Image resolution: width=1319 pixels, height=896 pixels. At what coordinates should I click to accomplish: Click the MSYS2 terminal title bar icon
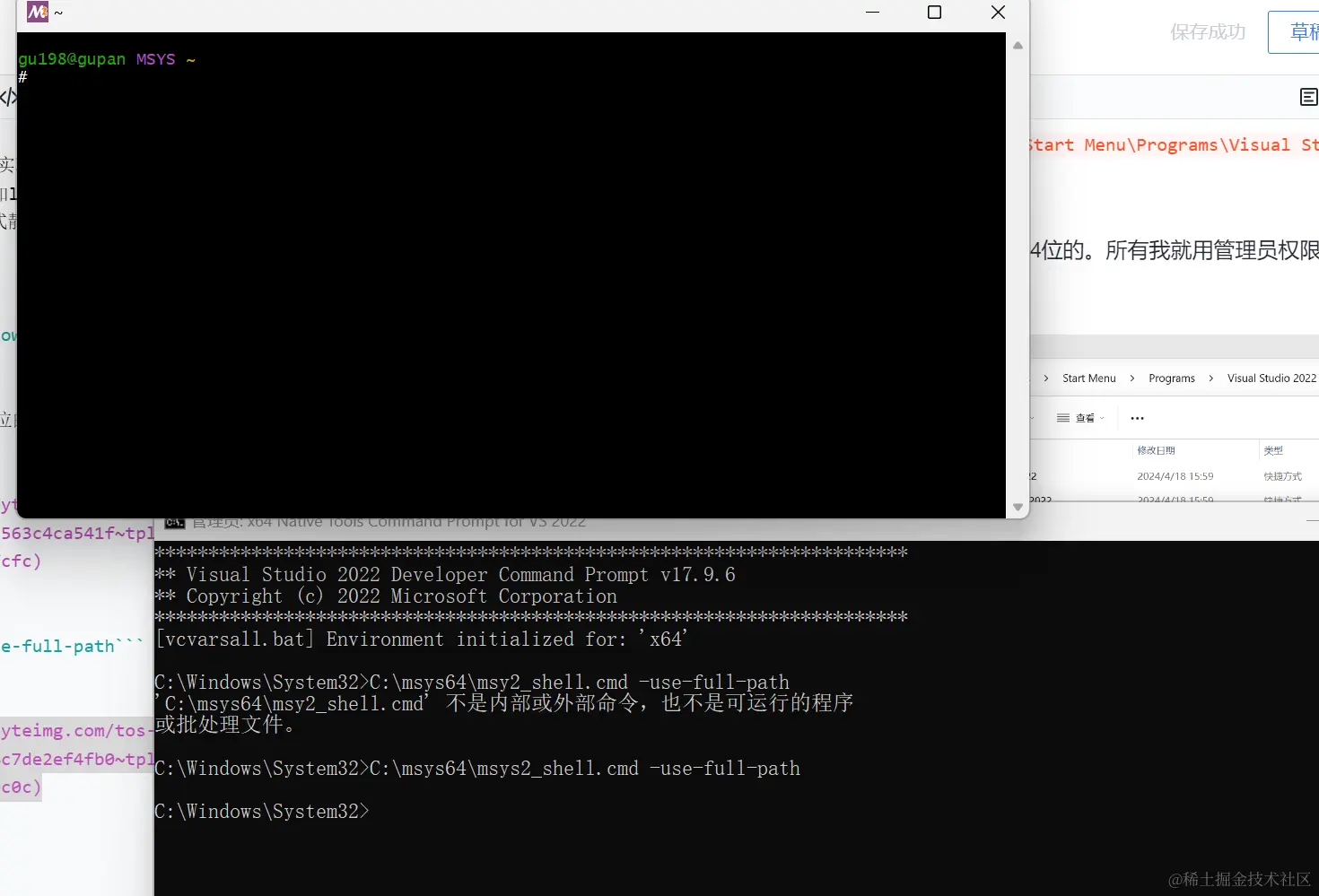point(38,13)
